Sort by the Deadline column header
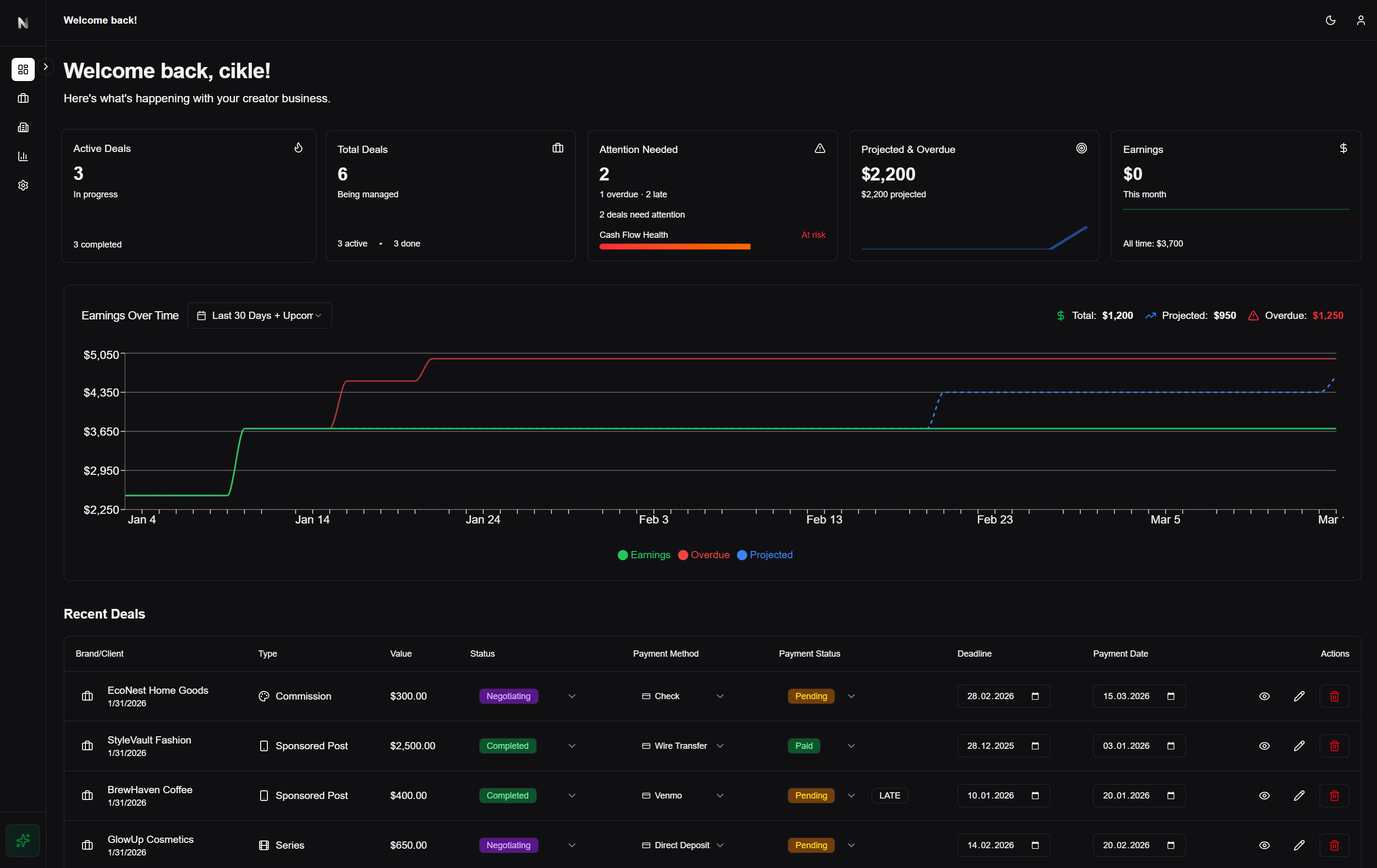This screenshot has width=1377, height=868. click(x=974, y=654)
